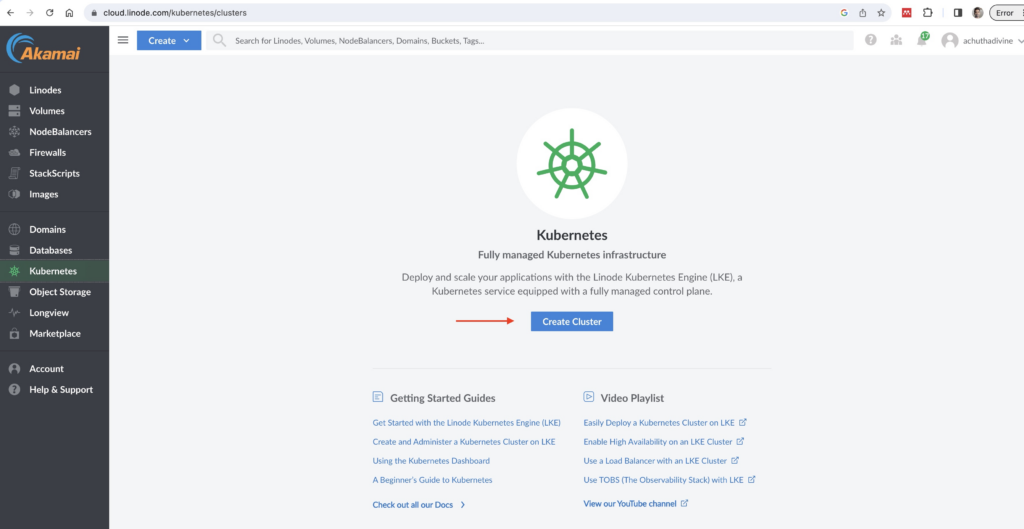This screenshot has width=1024, height=529.
Task: Click the large Kubernetes wheel logo
Action: (x=571, y=163)
